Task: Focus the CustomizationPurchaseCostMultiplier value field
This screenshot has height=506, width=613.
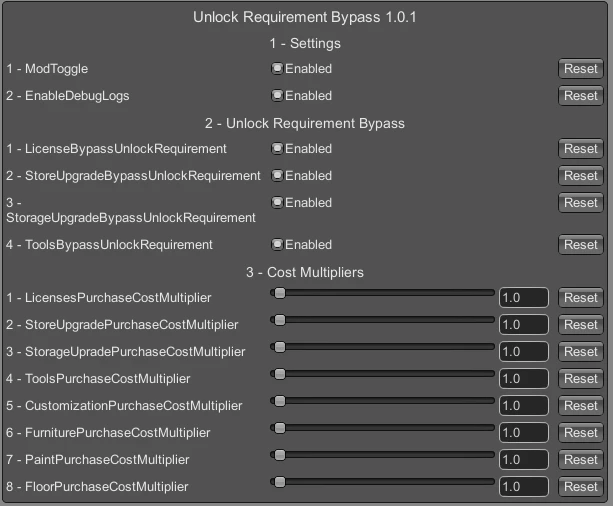Action: click(523, 406)
